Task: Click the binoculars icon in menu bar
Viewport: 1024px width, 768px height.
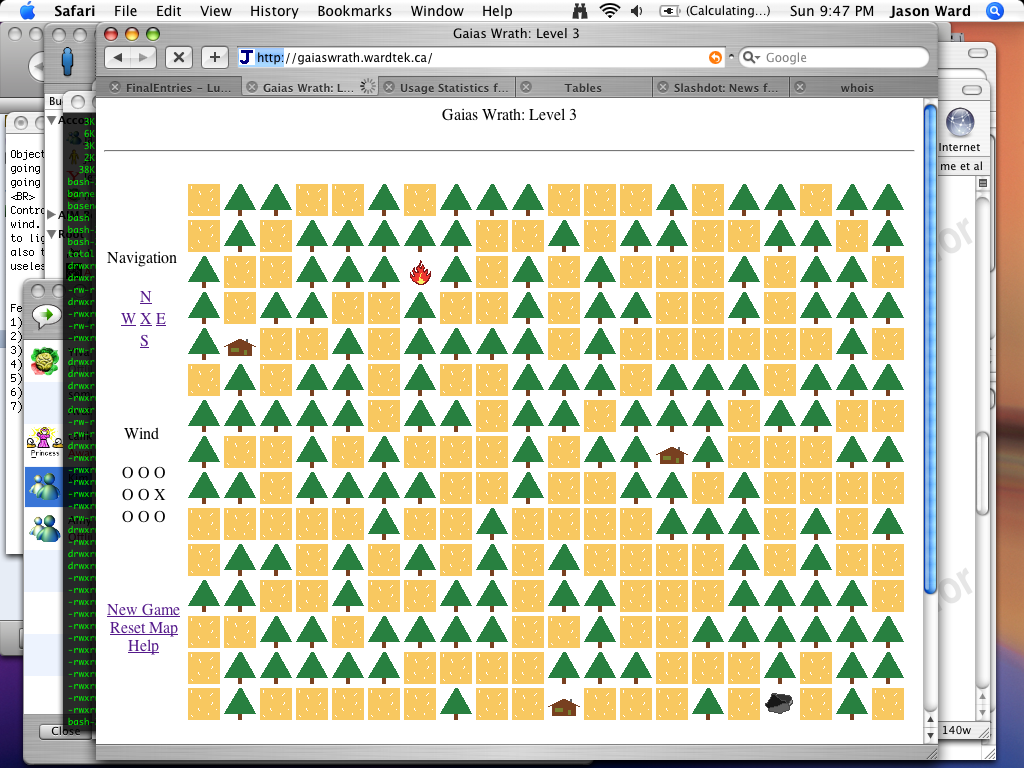Action: (580, 11)
